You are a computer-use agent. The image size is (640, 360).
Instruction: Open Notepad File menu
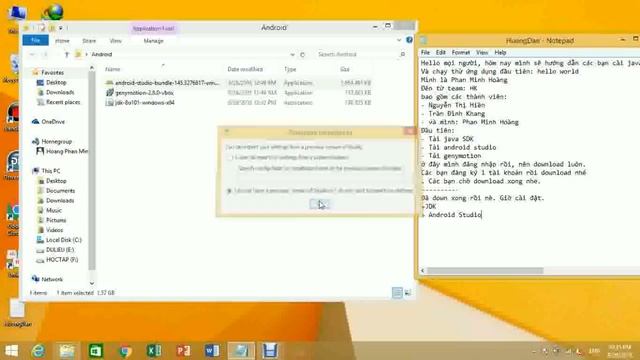pyautogui.click(x=425, y=52)
